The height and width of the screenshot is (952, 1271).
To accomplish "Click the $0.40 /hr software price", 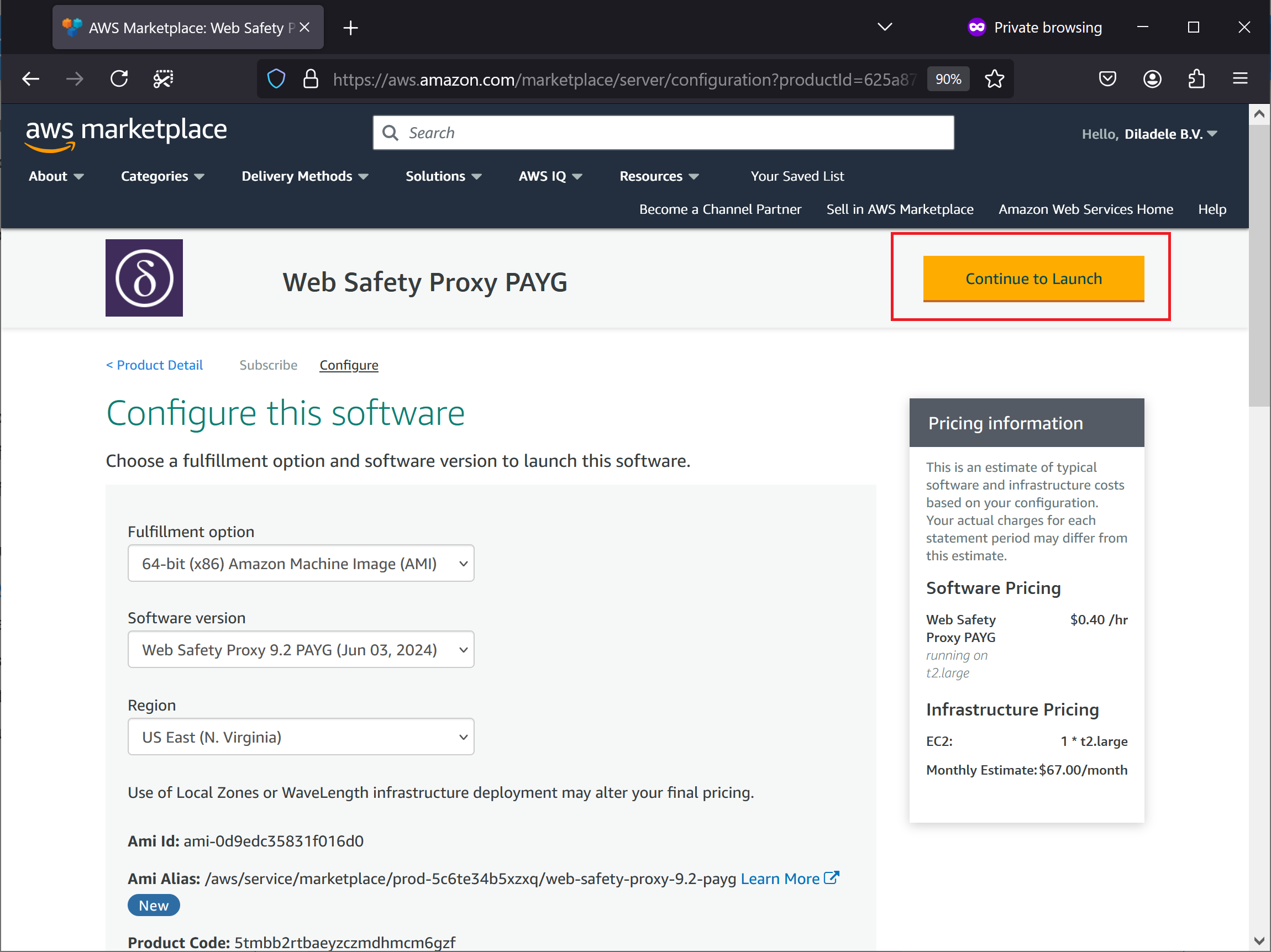I will 1099,619.
